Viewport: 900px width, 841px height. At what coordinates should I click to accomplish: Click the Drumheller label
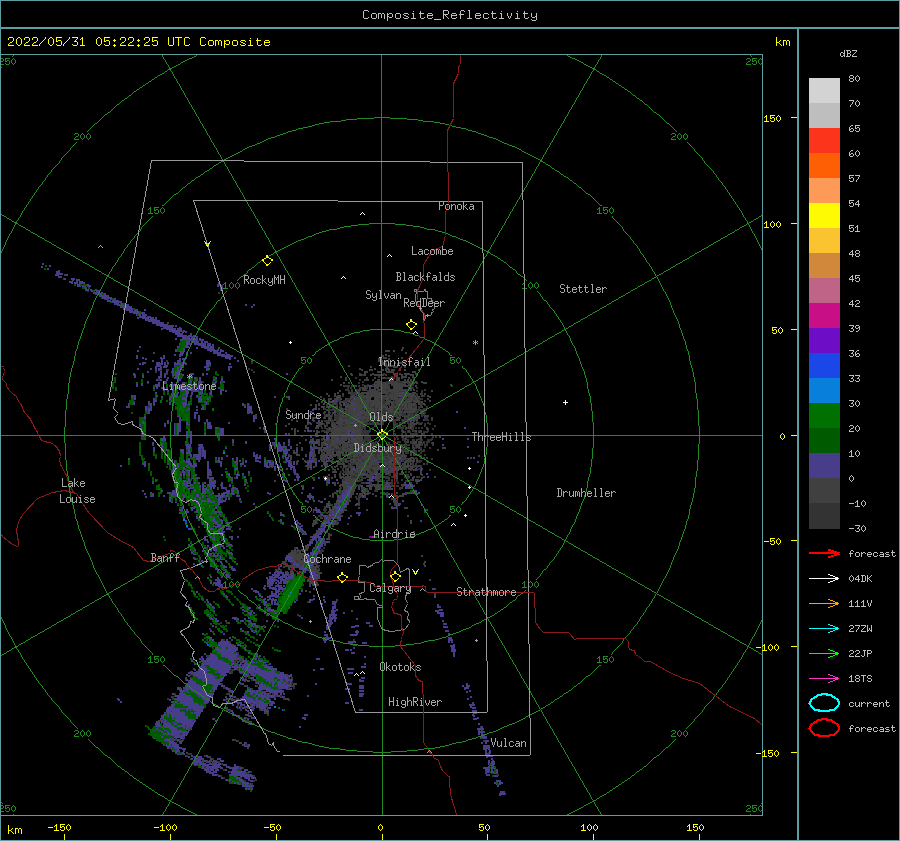[586, 493]
